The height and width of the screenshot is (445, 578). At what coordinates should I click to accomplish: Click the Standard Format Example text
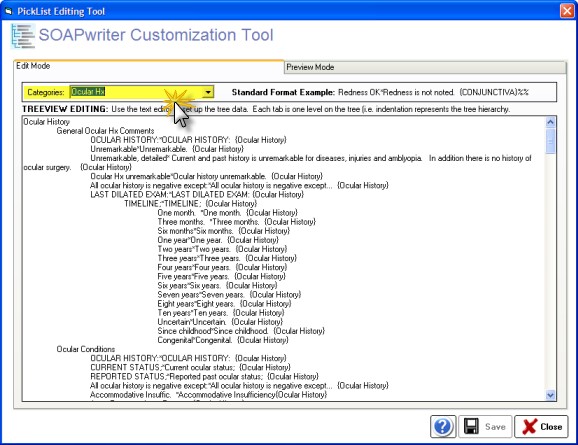pos(380,92)
